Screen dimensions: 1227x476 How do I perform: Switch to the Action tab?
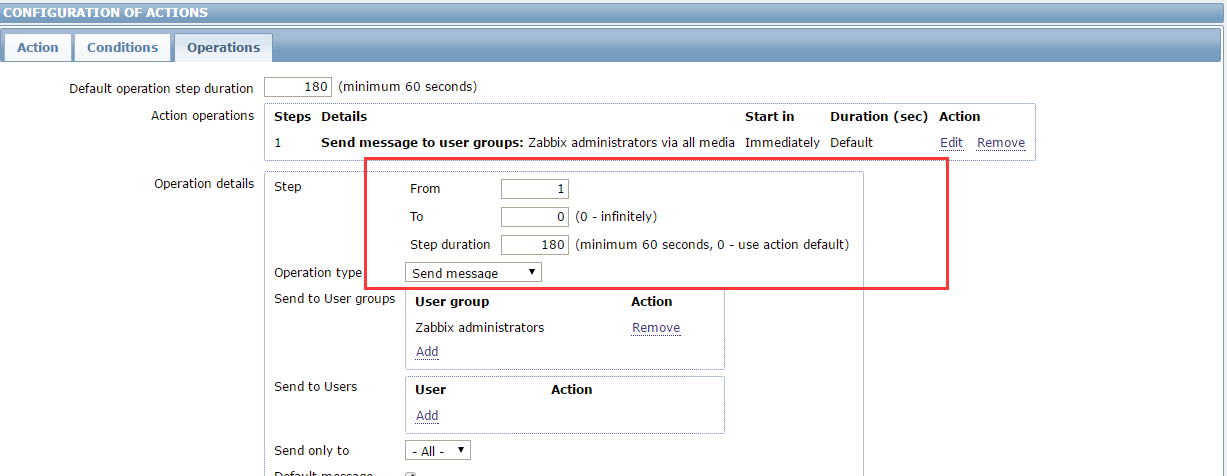point(38,47)
